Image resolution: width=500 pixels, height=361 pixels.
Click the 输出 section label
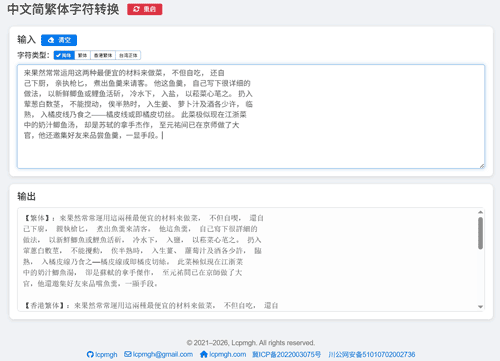coord(26,196)
